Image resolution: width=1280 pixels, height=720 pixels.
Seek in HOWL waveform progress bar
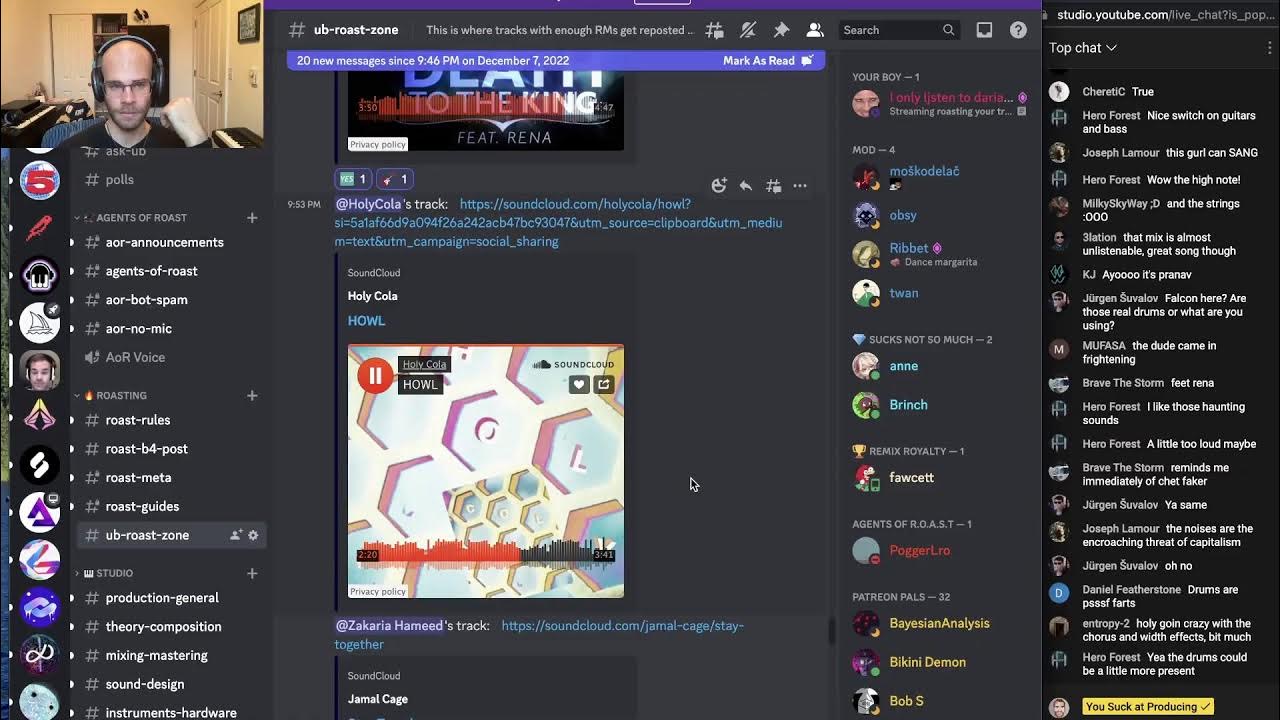(486, 553)
